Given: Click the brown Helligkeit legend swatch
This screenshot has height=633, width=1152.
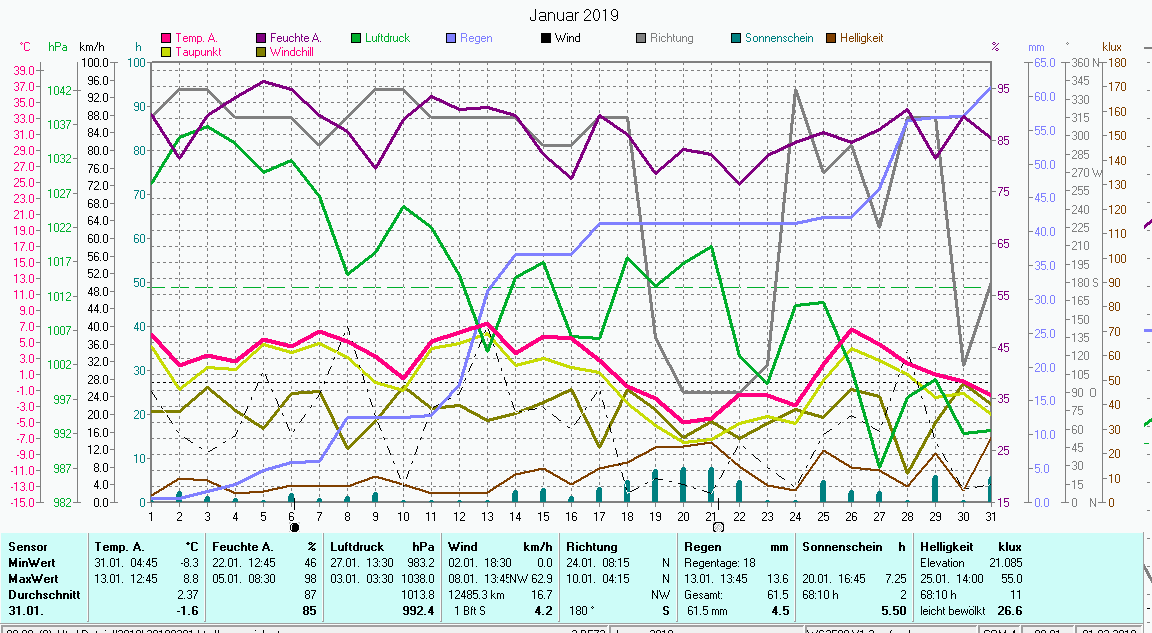Looking at the screenshot, I should click(x=831, y=38).
